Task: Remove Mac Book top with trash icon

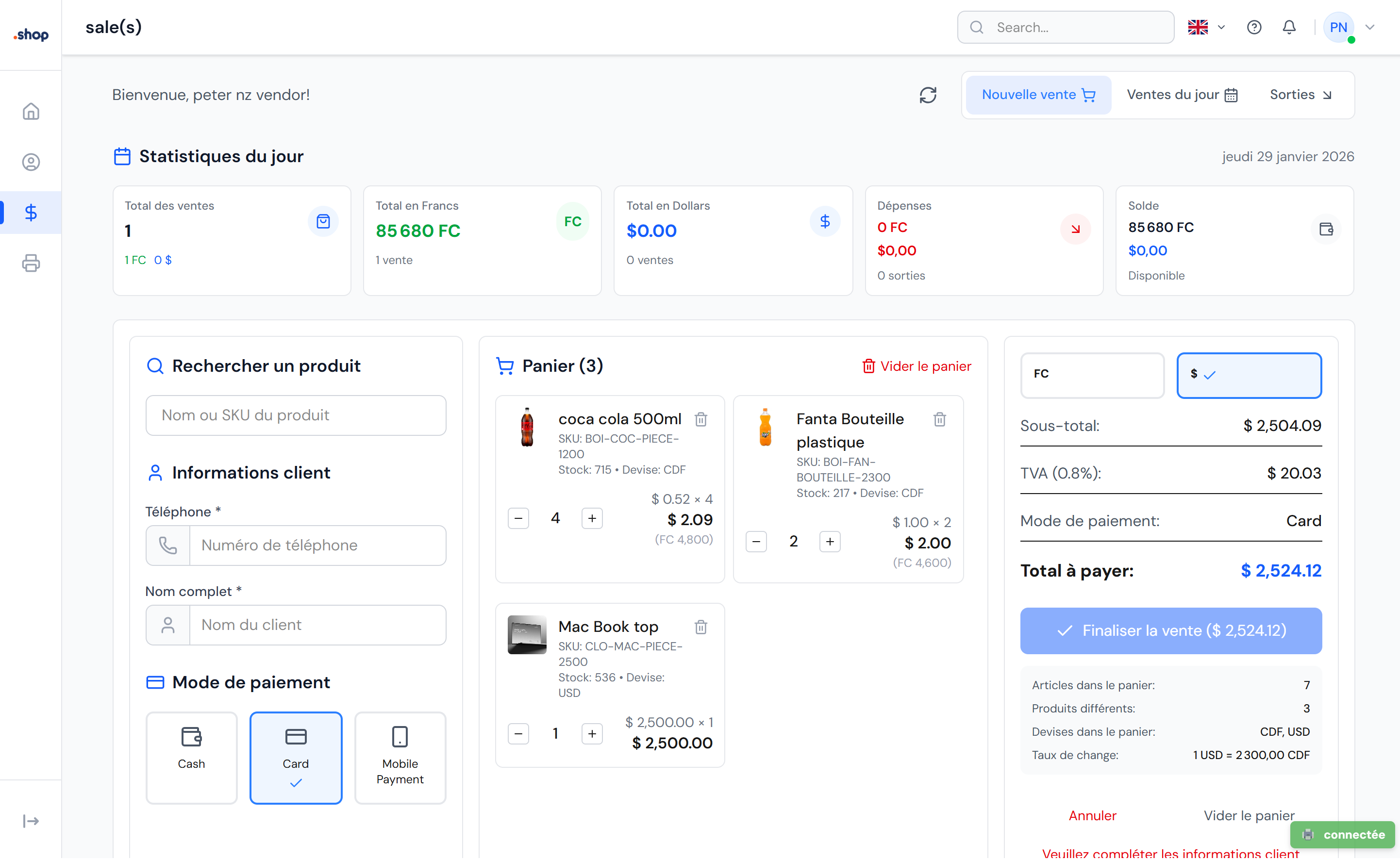Action: 701,628
